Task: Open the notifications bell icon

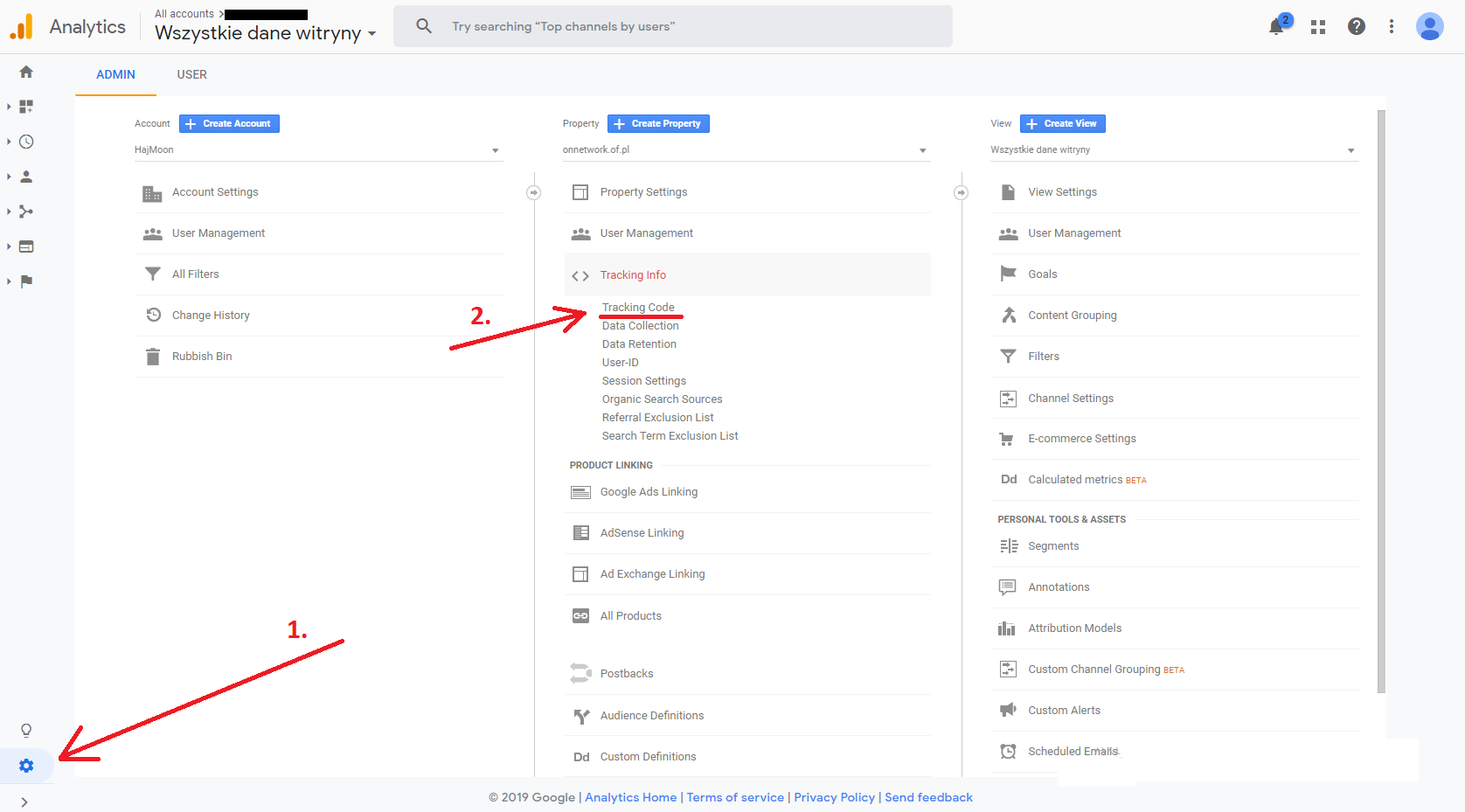Action: [x=1276, y=27]
